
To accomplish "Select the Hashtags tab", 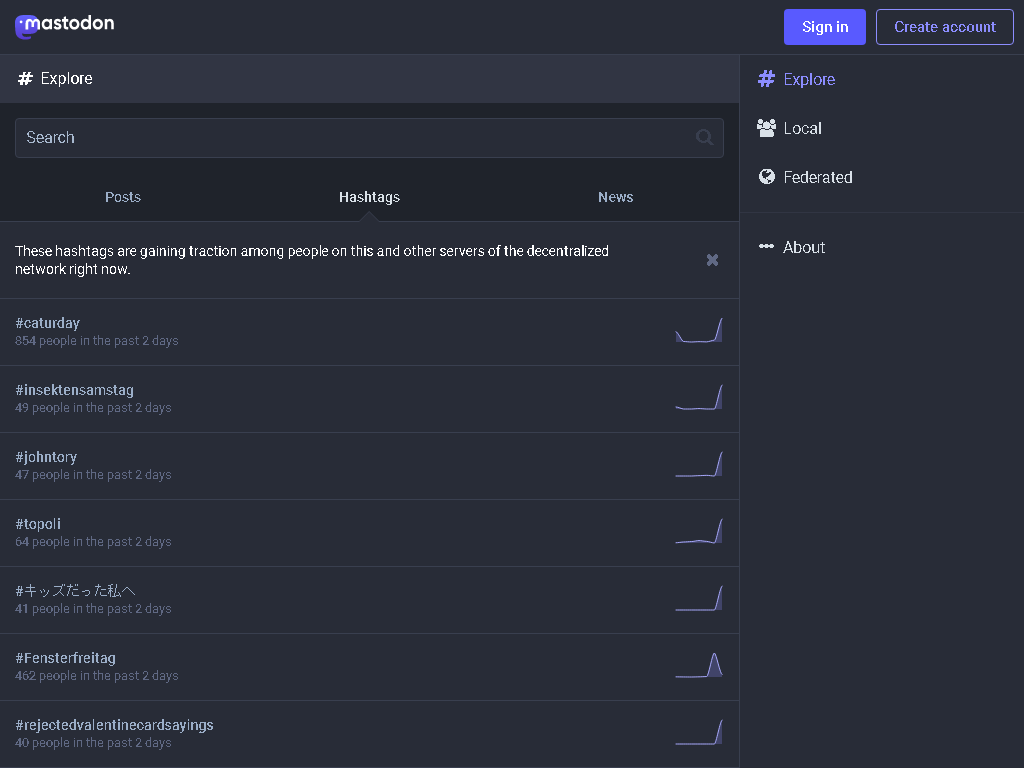I will [x=369, y=197].
